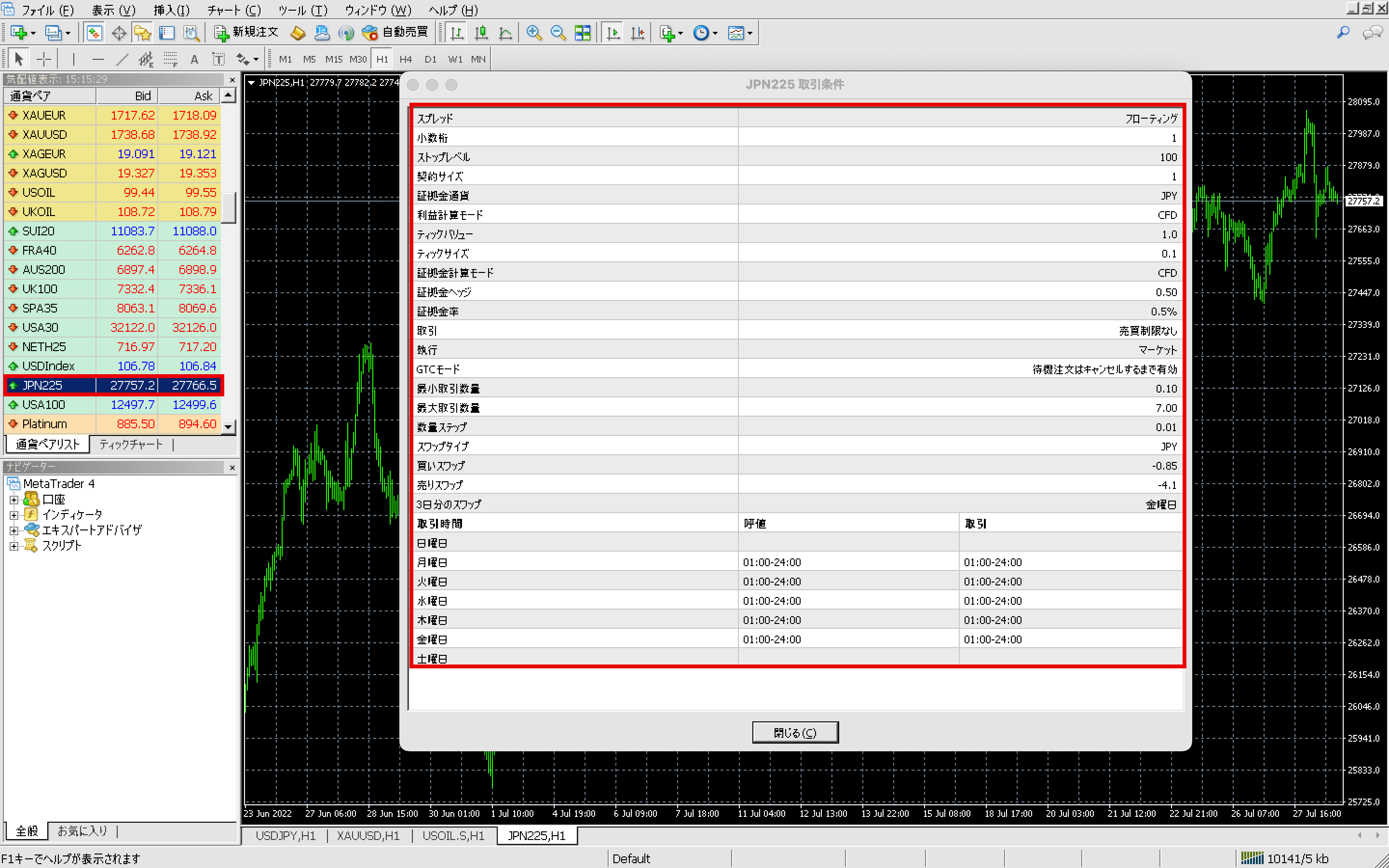The image size is (1389, 868).
Task: Select the crosshair cursor tool
Action: pyautogui.click(x=43, y=59)
